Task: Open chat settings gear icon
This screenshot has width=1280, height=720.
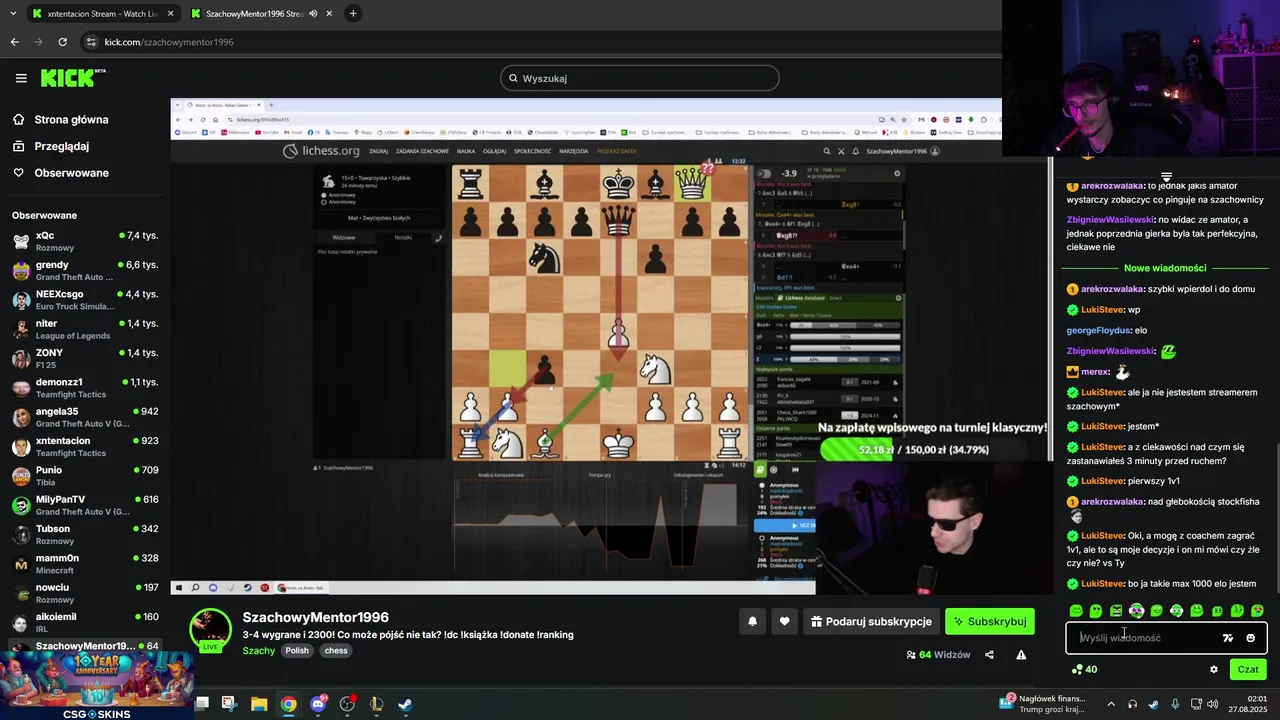Action: [x=1214, y=670]
